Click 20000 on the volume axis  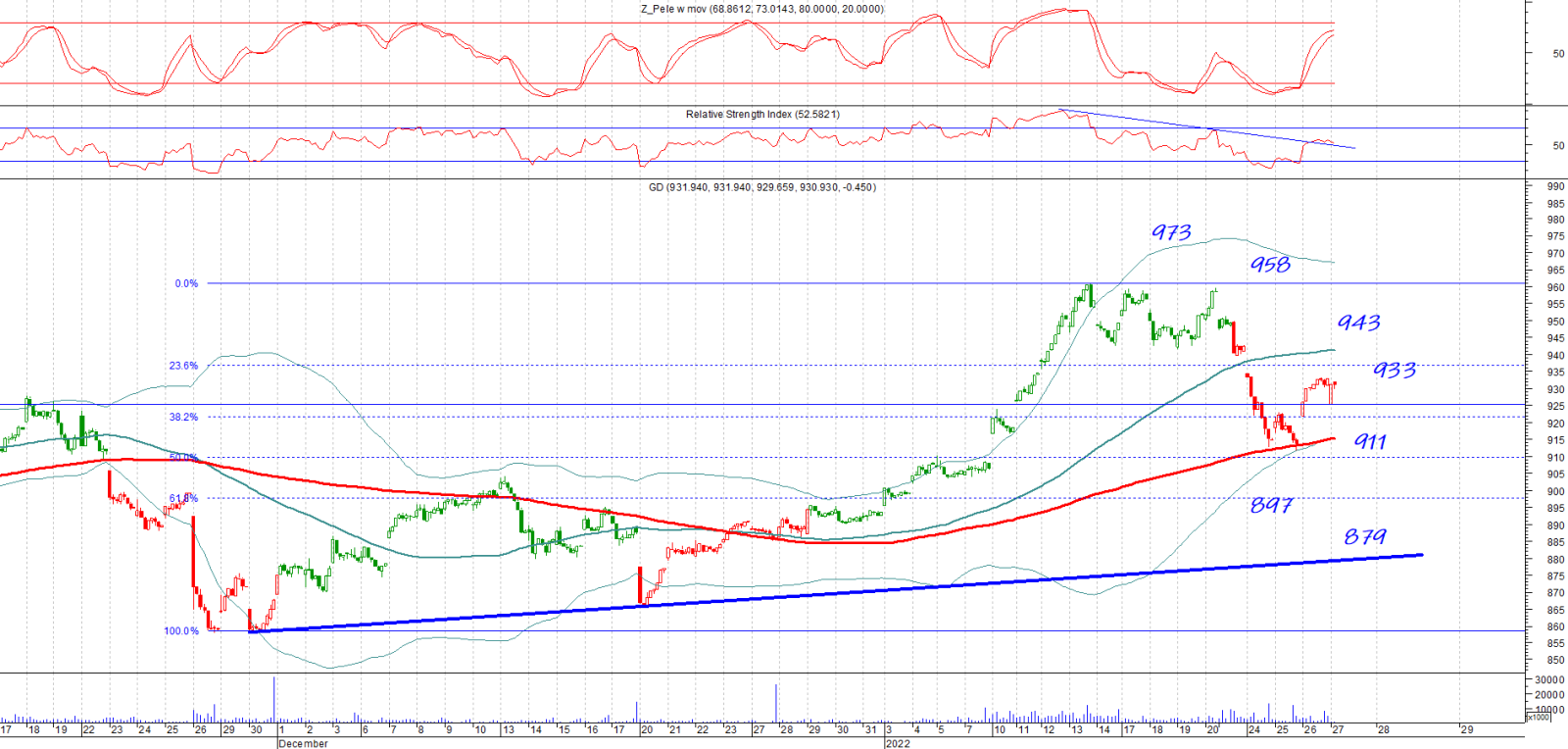[1549, 695]
